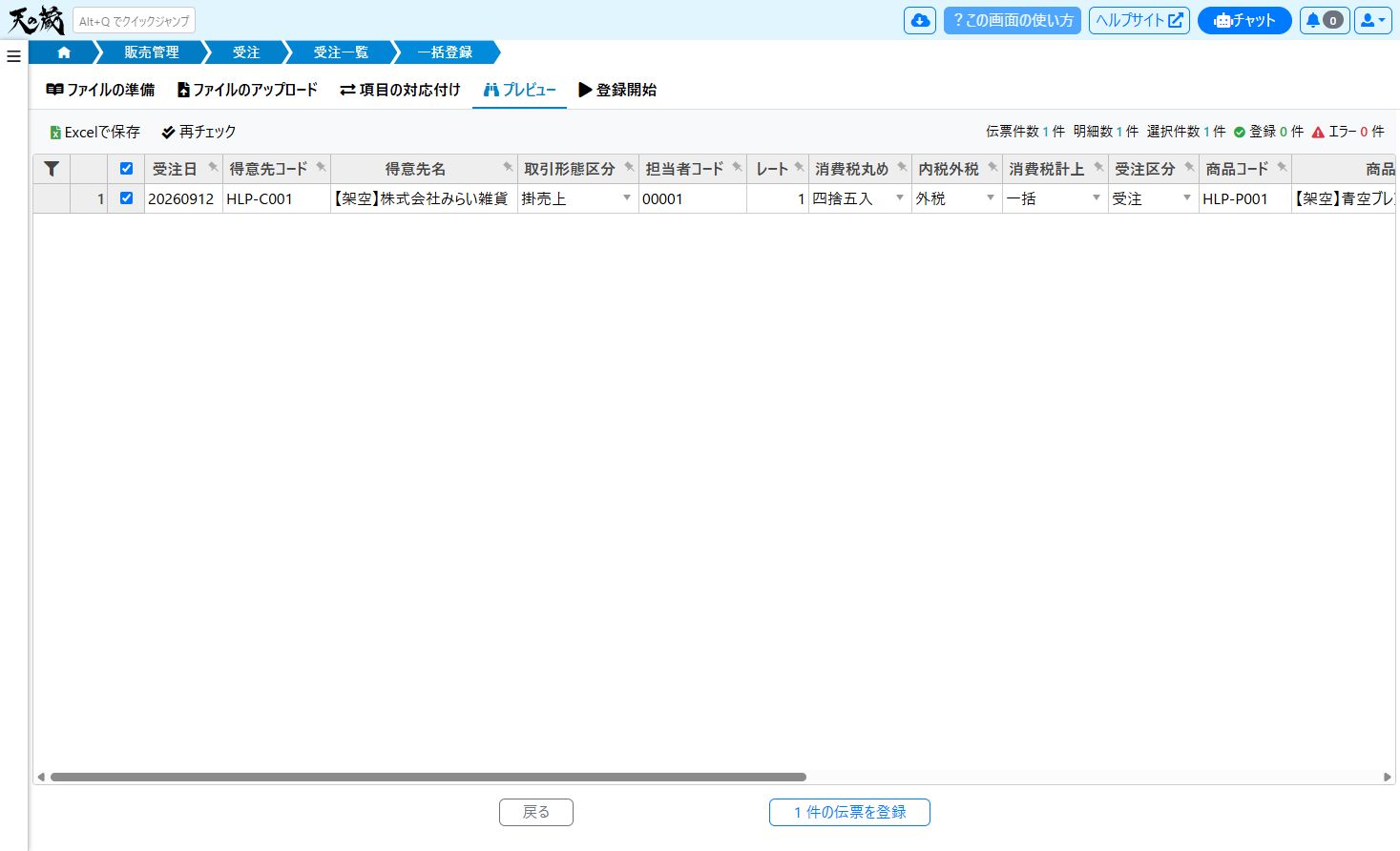1400x851 pixels.
Task: Open チャット button
Action: tap(1244, 20)
